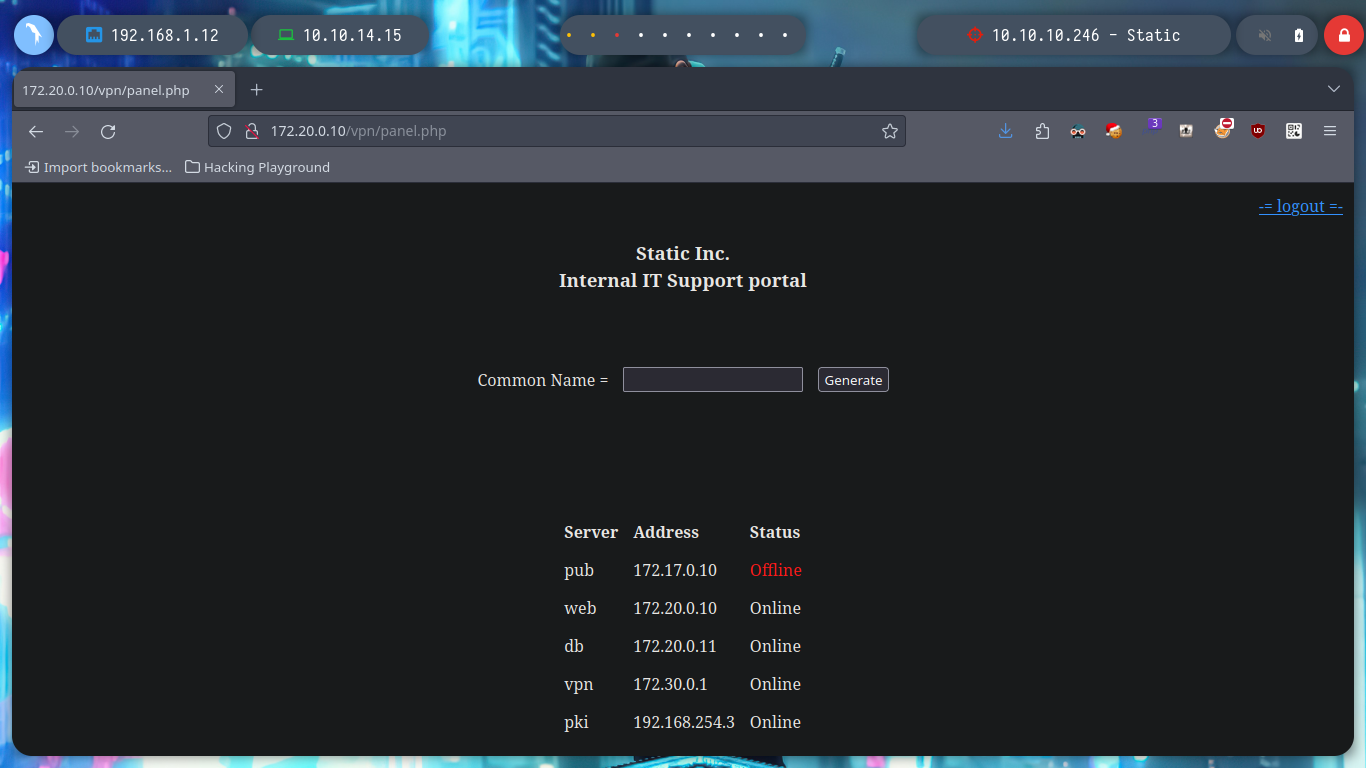This screenshot has height=768, width=1366.
Task: Reload the current page
Action: click(108, 131)
